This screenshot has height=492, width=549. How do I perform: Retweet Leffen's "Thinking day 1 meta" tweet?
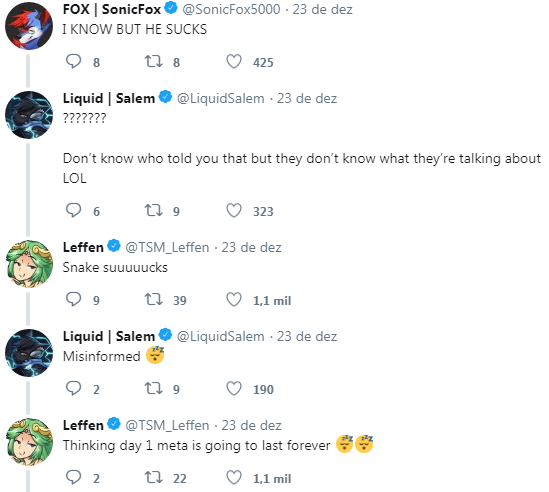tap(154, 478)
